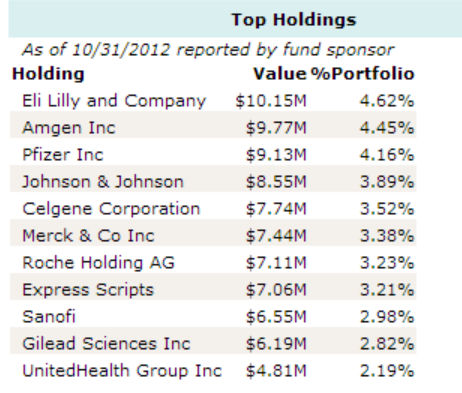Select Pfizer Inc in holdings list
The width and height of the screenshot is (462, 393).
point(63,155)
